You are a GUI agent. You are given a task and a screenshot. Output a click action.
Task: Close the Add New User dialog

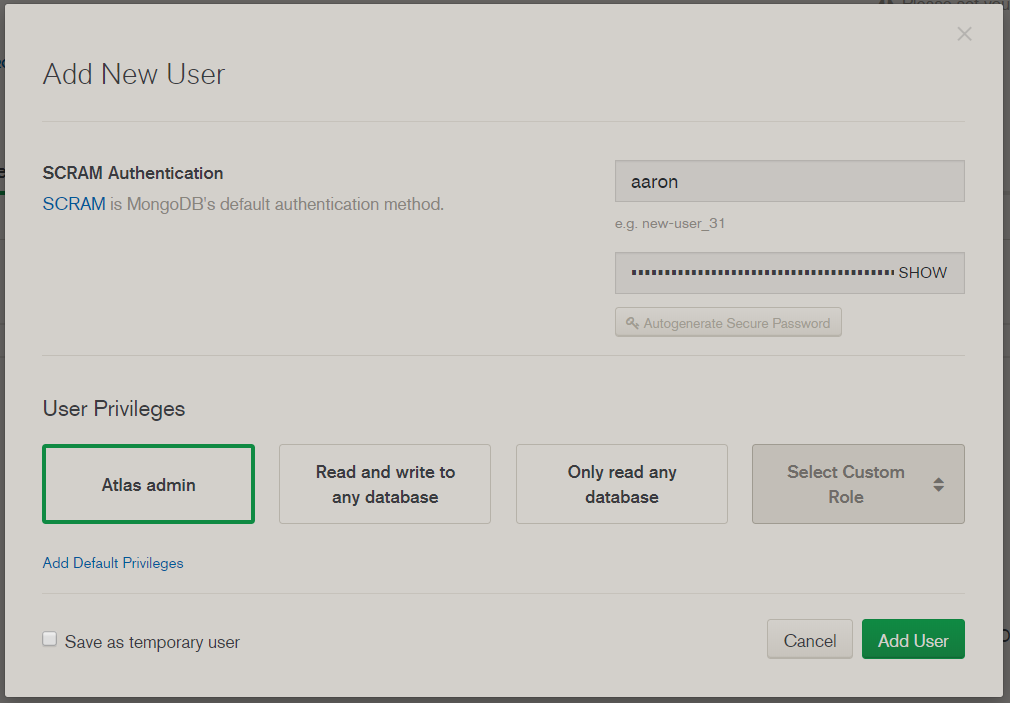[x=964, y=35]
